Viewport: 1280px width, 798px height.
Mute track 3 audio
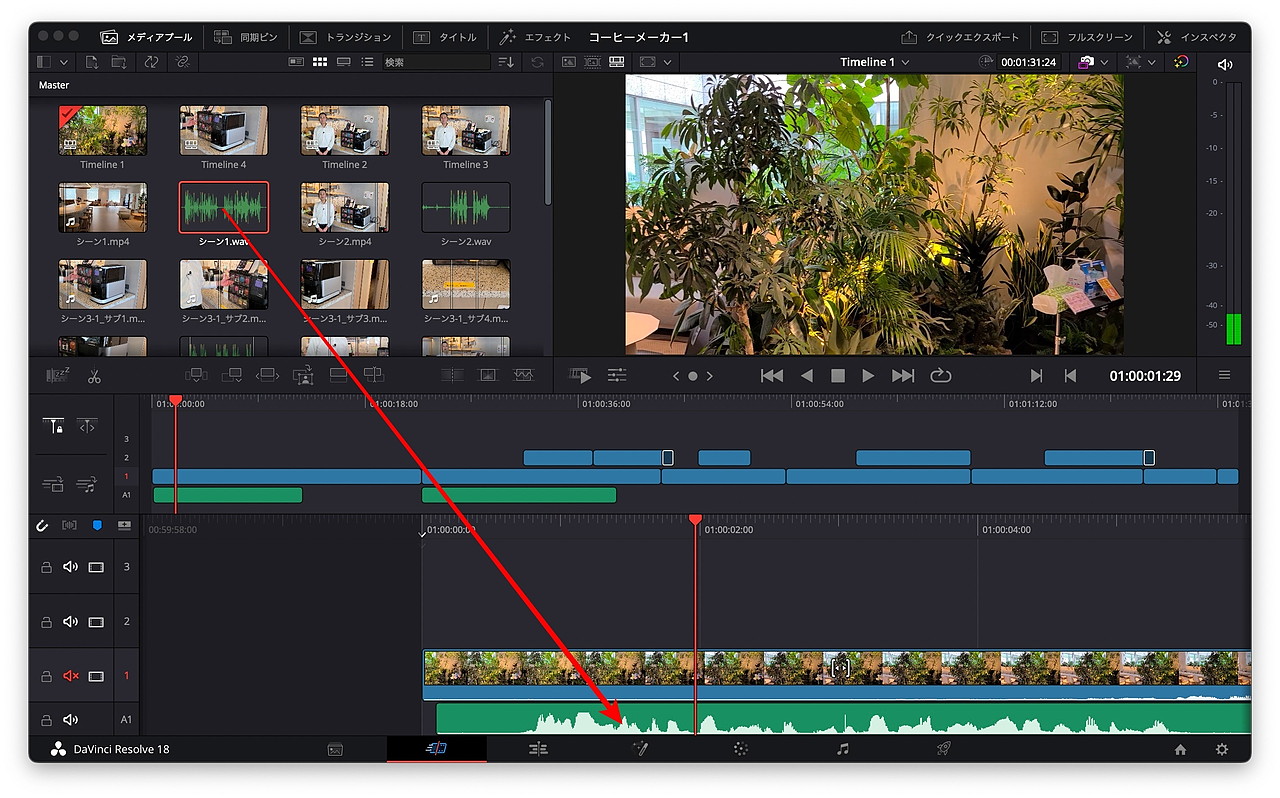(71, 567)
